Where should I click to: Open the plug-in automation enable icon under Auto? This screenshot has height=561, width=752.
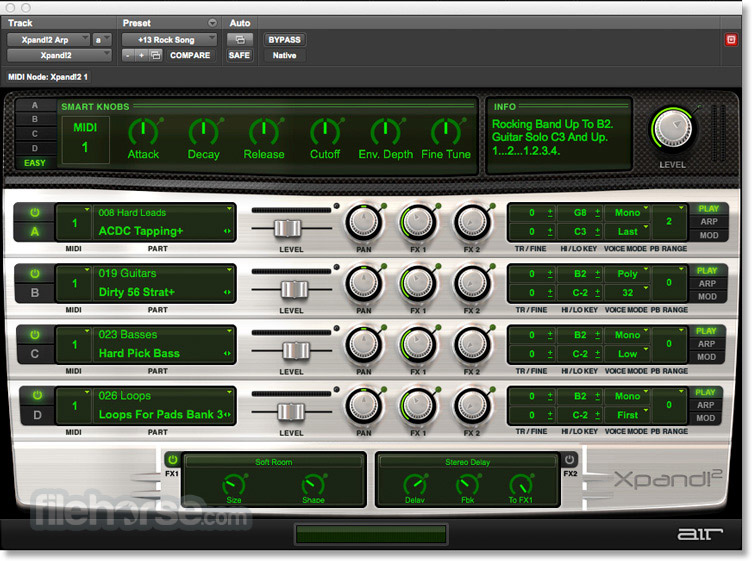[x=240, y=40]
